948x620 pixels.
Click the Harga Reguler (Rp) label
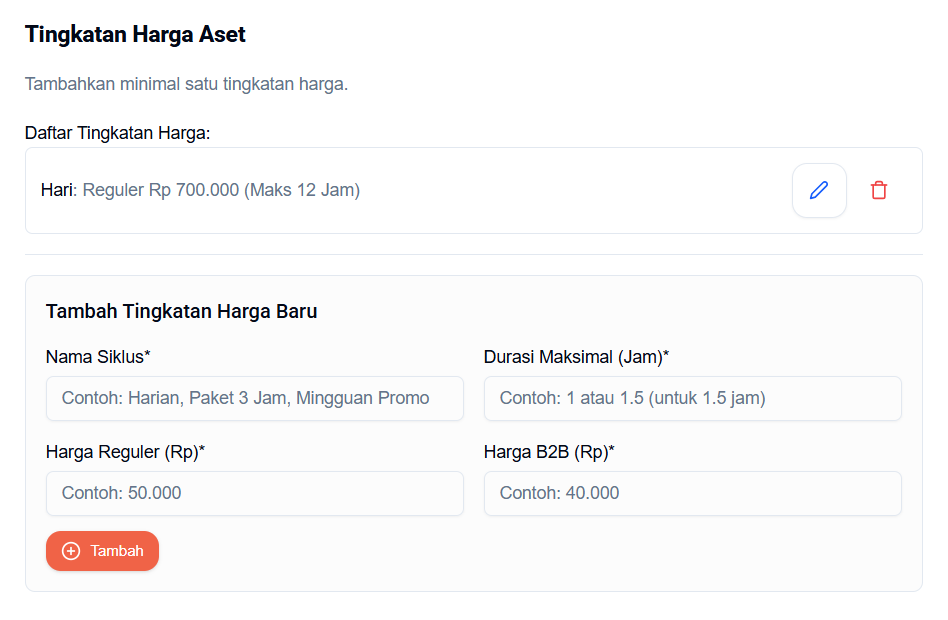[125, 452]
